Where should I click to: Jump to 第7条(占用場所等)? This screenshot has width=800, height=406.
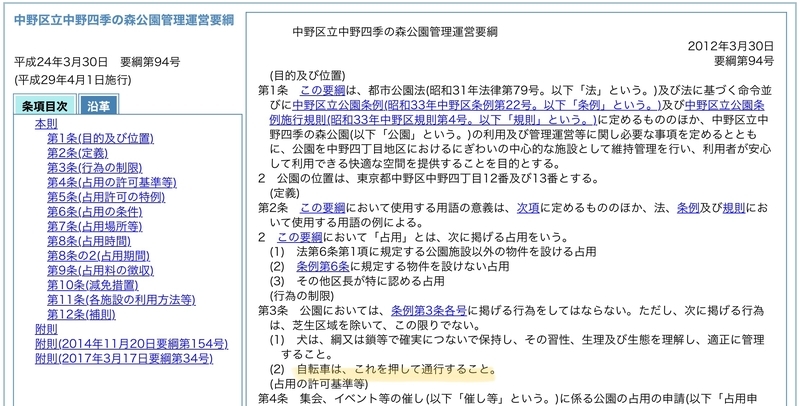(95, 226)
